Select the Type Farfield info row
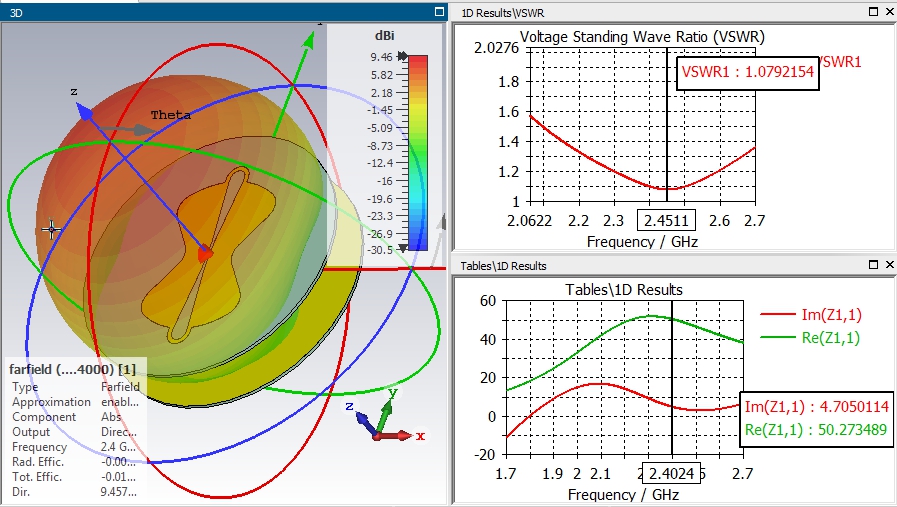The image size is (897, 507). (x=76, y=387)
